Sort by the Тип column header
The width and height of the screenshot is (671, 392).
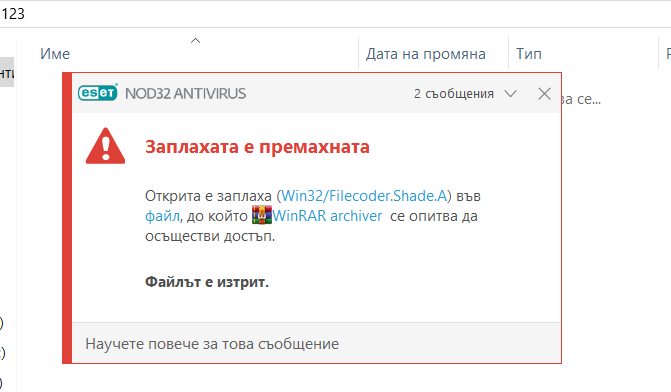tap(528, 54)
